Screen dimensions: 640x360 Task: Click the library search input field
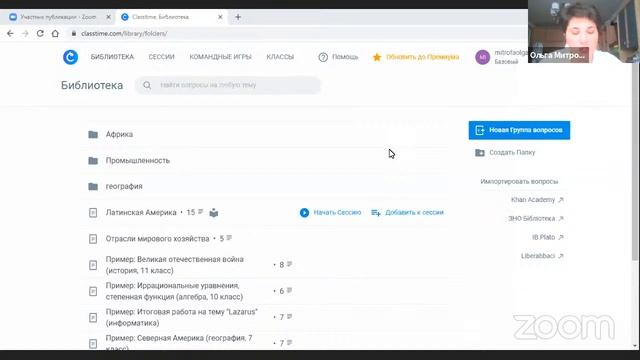point(228,85)
